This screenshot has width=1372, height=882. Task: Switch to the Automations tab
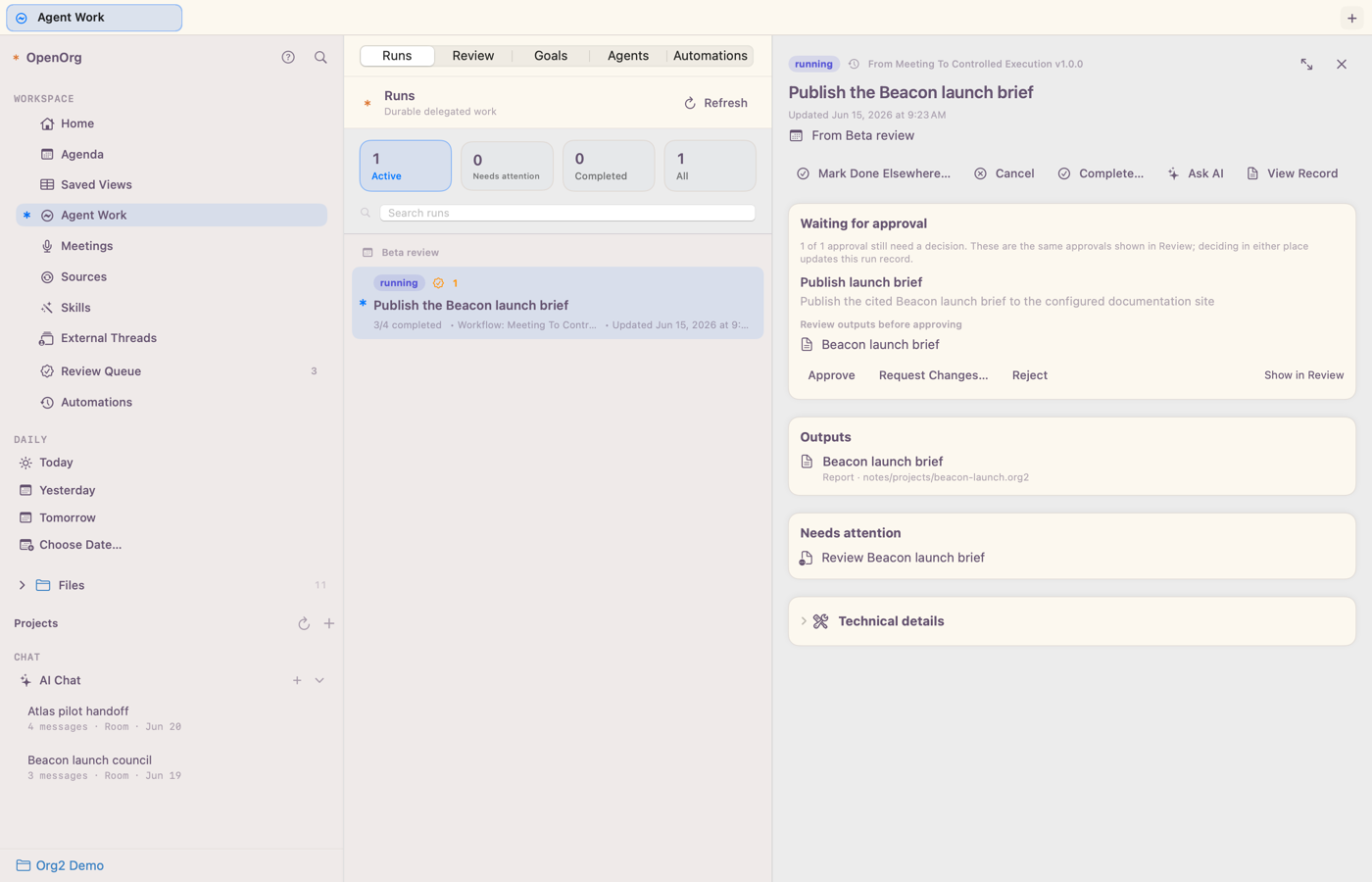pyautogui.click(x=710, y=56)
